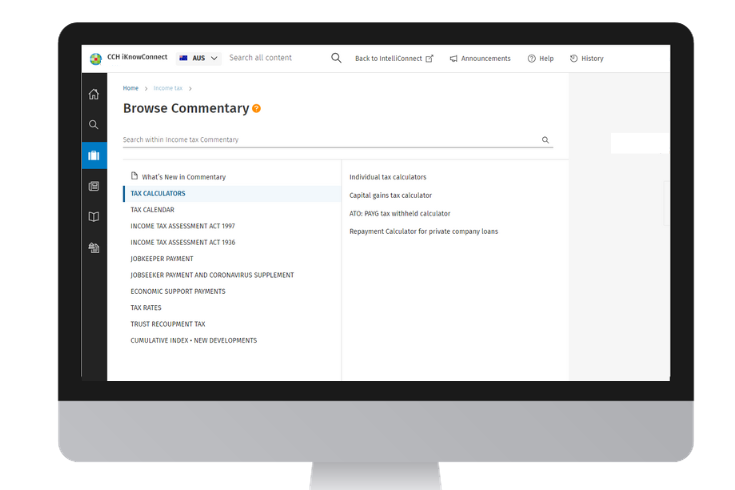Click the bottom building icon in the sidebar

94,247
